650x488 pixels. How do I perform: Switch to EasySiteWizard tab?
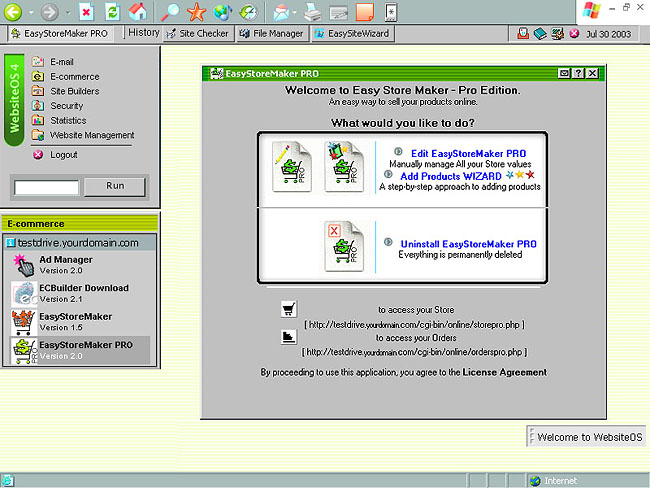[x=352, y=34]
